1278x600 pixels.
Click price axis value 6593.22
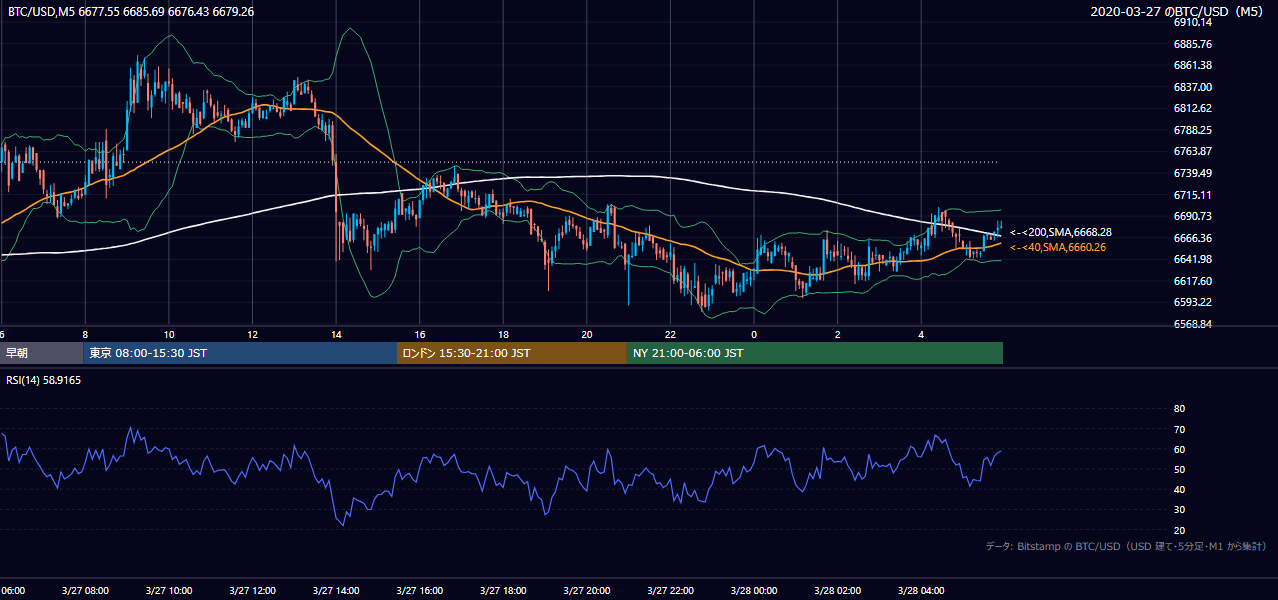coord(1192,302)
